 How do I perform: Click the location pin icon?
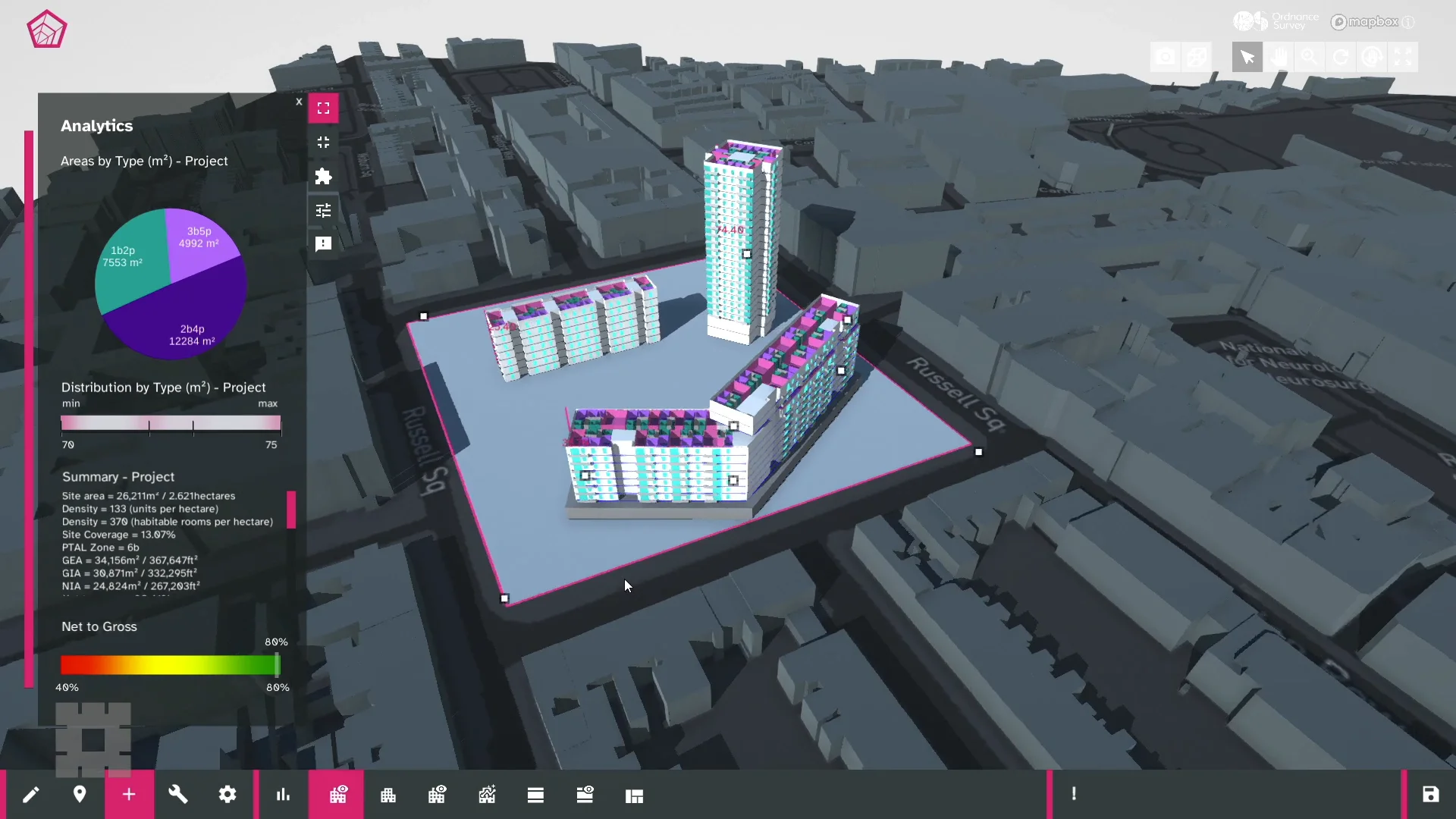[80, 795]
